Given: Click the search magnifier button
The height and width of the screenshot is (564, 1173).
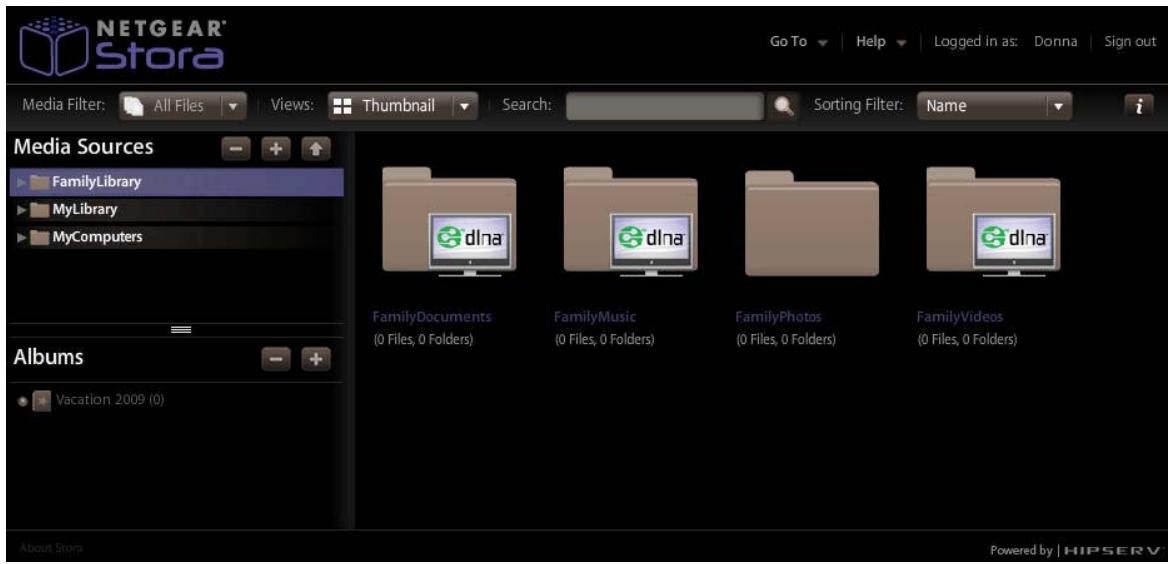Looking at the screenshot, I should (783, 106).
